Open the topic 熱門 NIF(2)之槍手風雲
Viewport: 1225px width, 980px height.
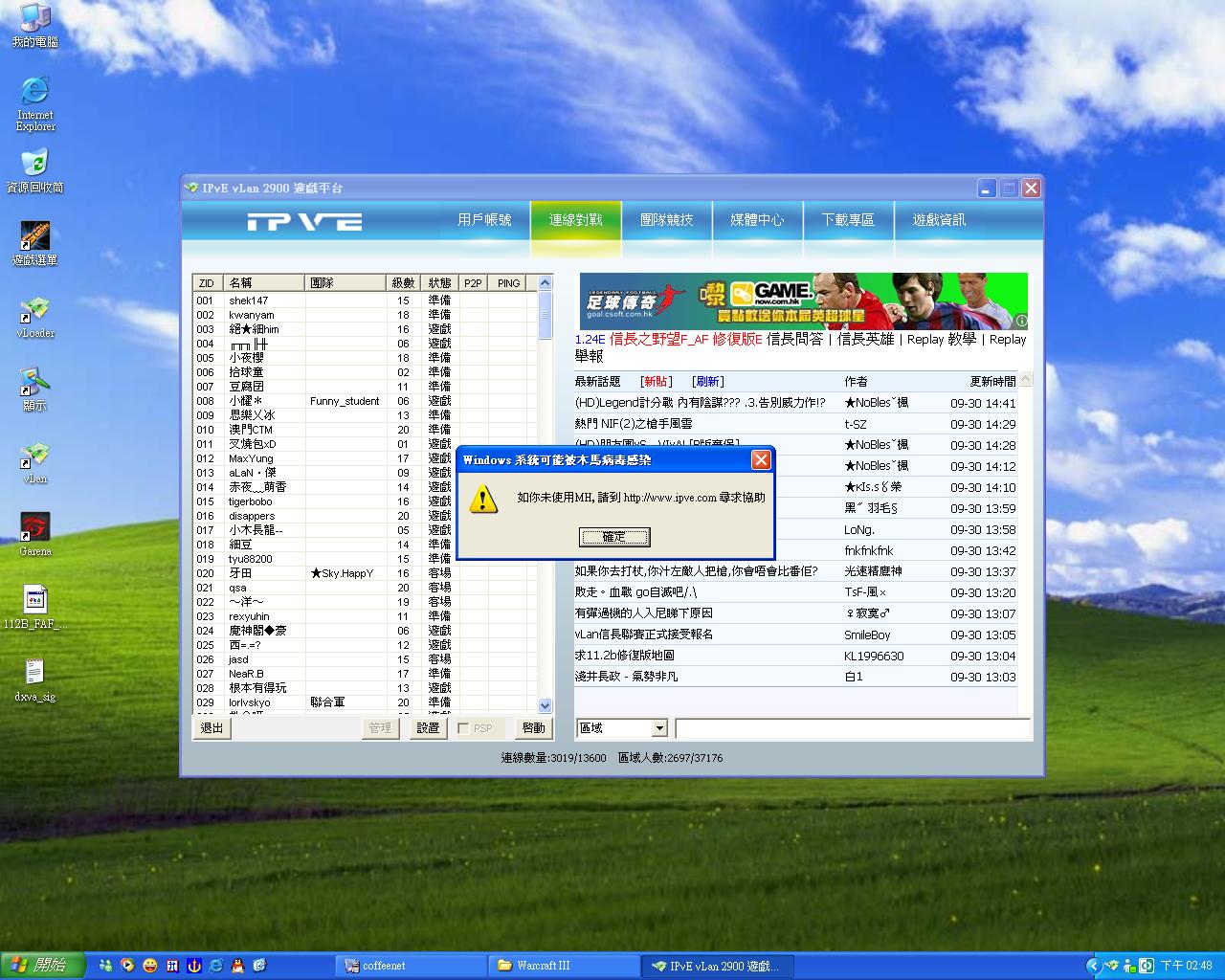(x=634, y=424)
